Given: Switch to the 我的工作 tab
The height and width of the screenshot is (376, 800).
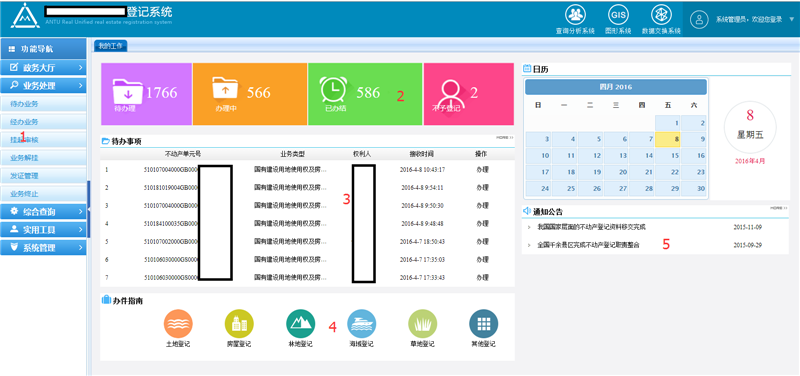Looking at the screenshot, I should (111, 46).
